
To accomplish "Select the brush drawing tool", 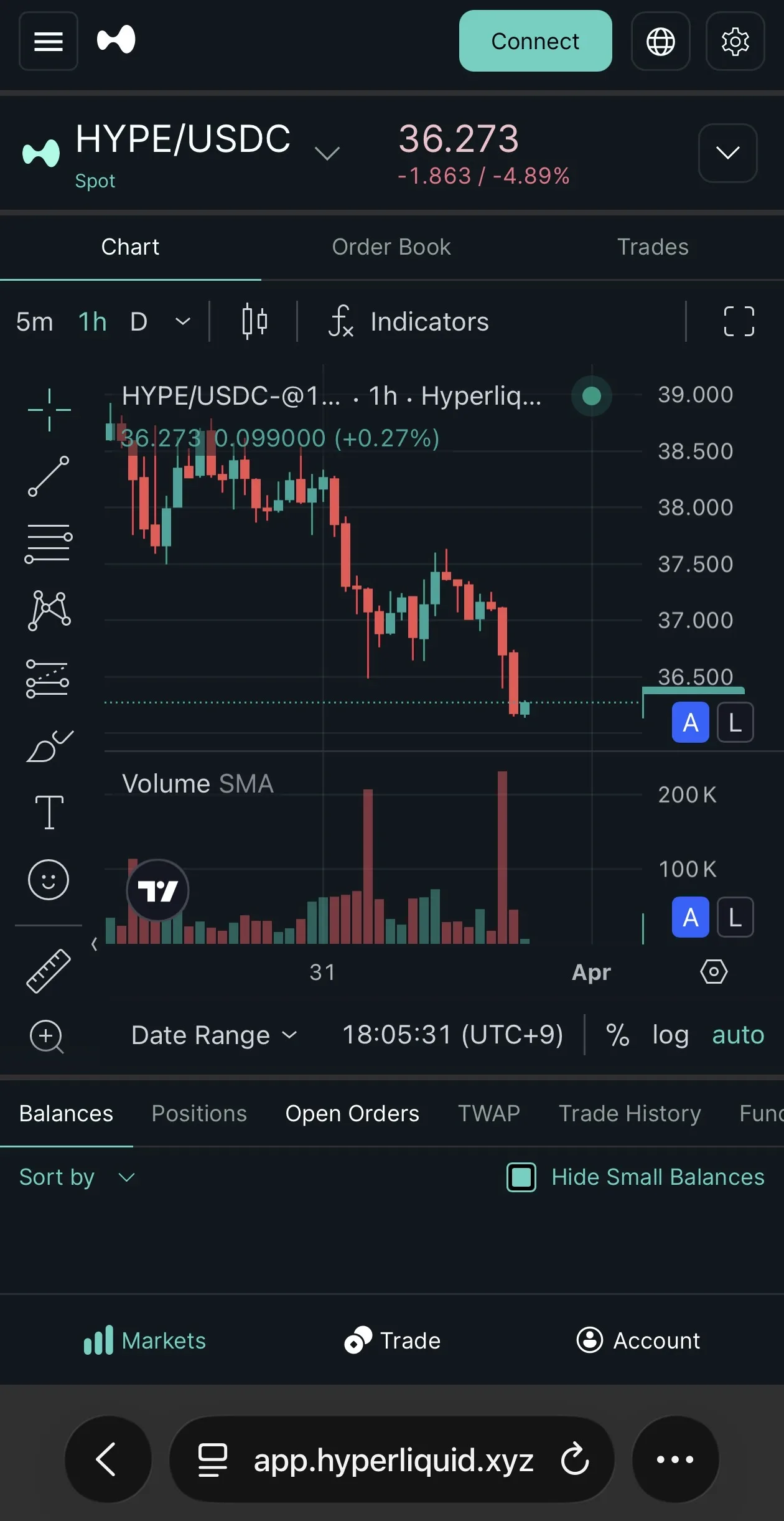I will (50, 746).
